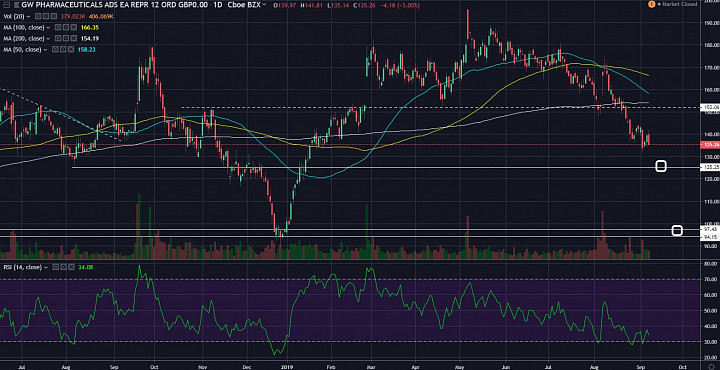Hide the MA (200, close) line
The width and height of the screenshot is (720, 370).
(x=58, y=38)
